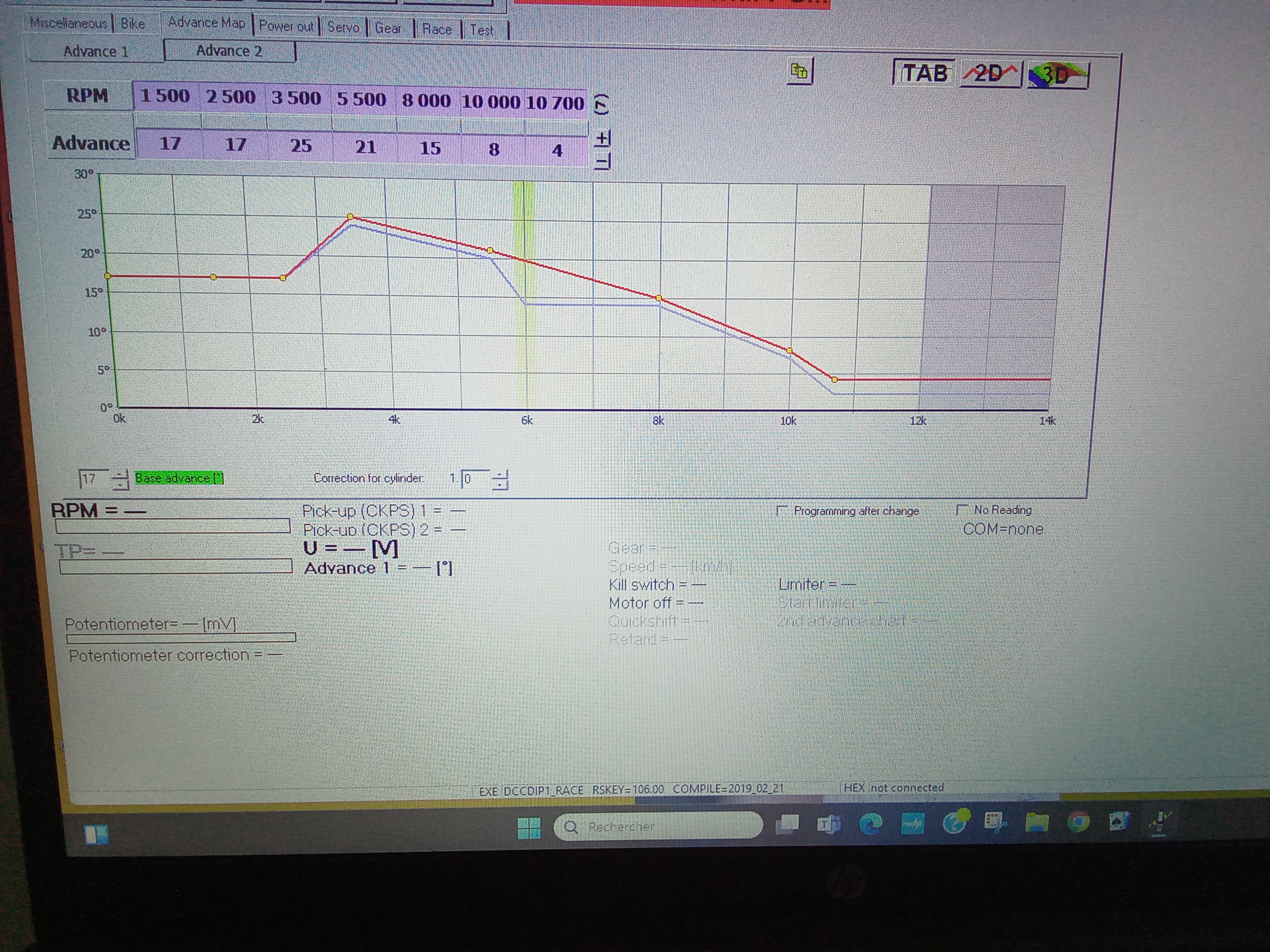Open the blue myHP taskbar app

tap(912, 823)
